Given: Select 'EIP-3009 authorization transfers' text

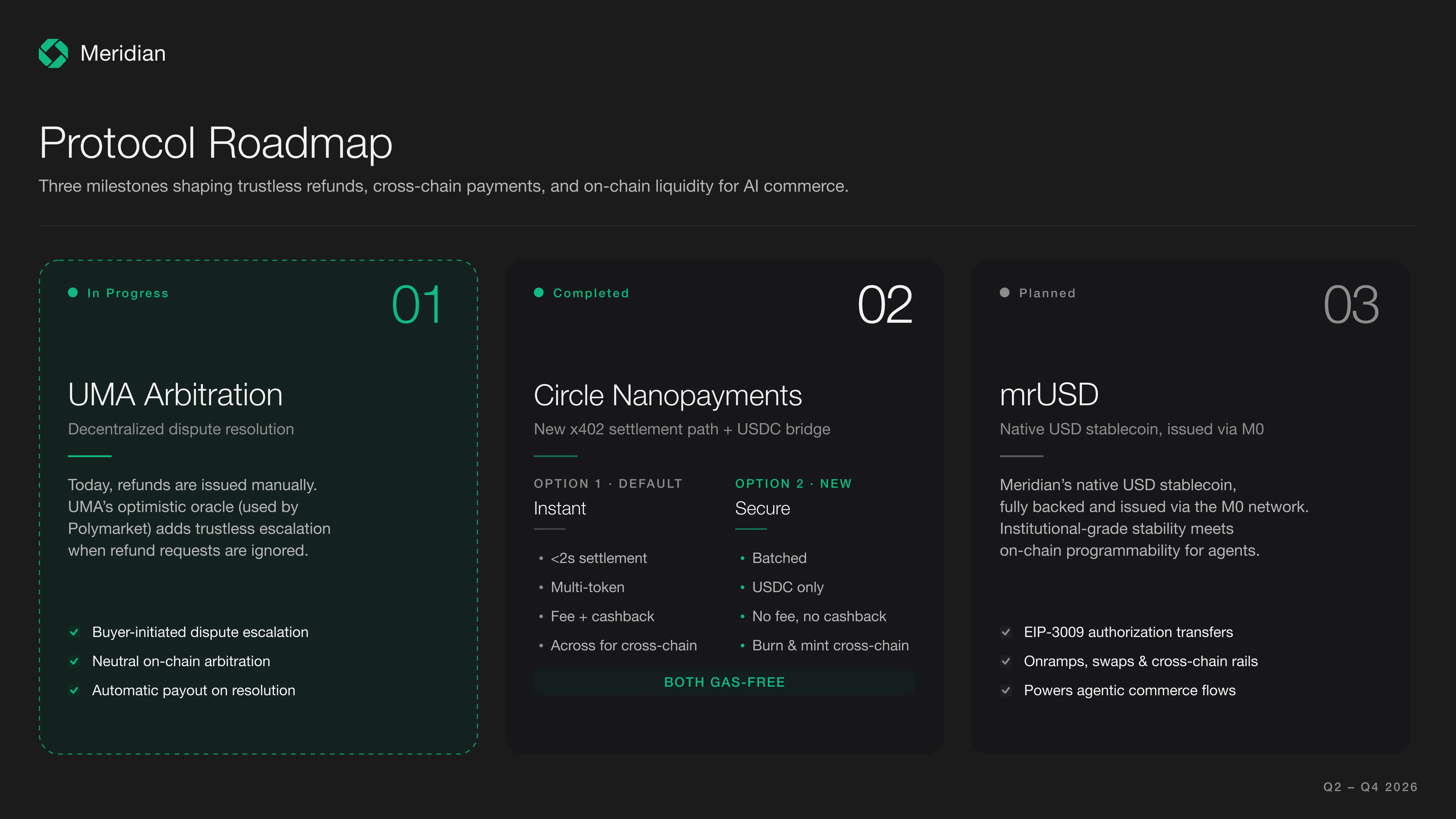Looking at the screenshot, I should tap(1128, 632).
